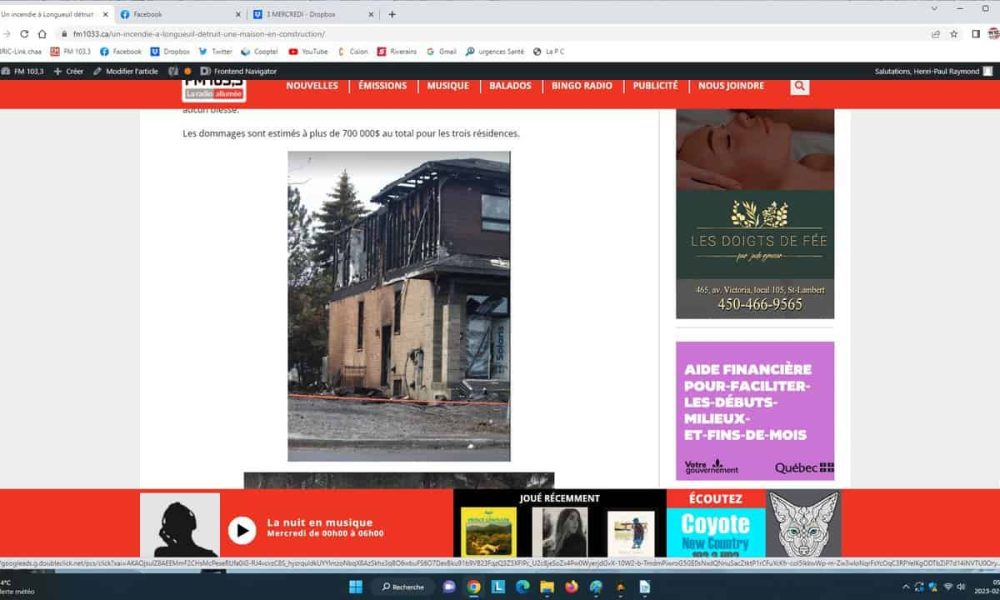1000x600 pixels.
Task: Open the Les Doigts de Fée advertisement
Action: (755, 213)
